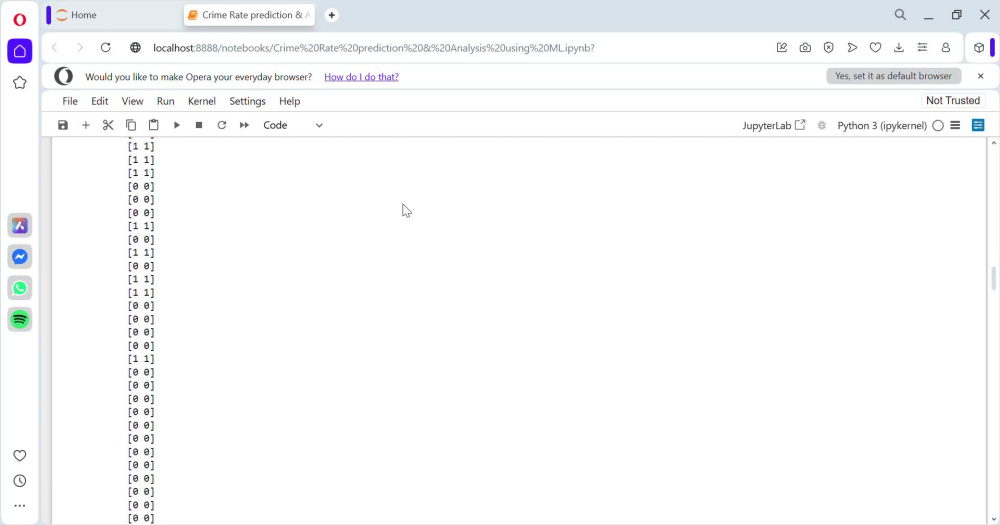Cut selected cell with the scissors icon
The height and width of the screenshot is (525, 1000).
point(108,125)
